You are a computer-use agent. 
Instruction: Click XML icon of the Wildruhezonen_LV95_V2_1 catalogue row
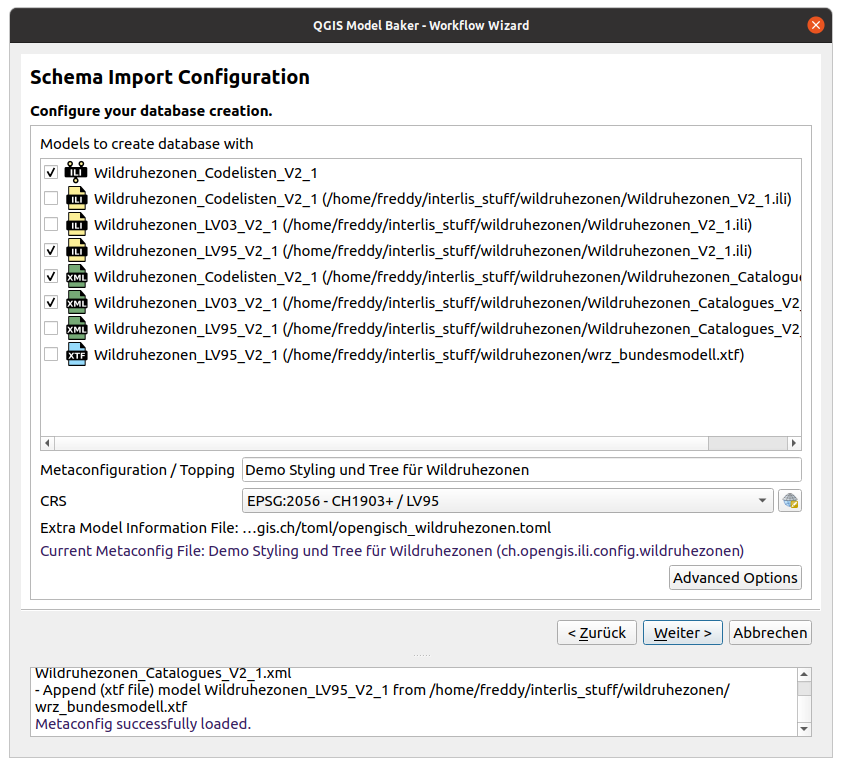tap(76, 328)
